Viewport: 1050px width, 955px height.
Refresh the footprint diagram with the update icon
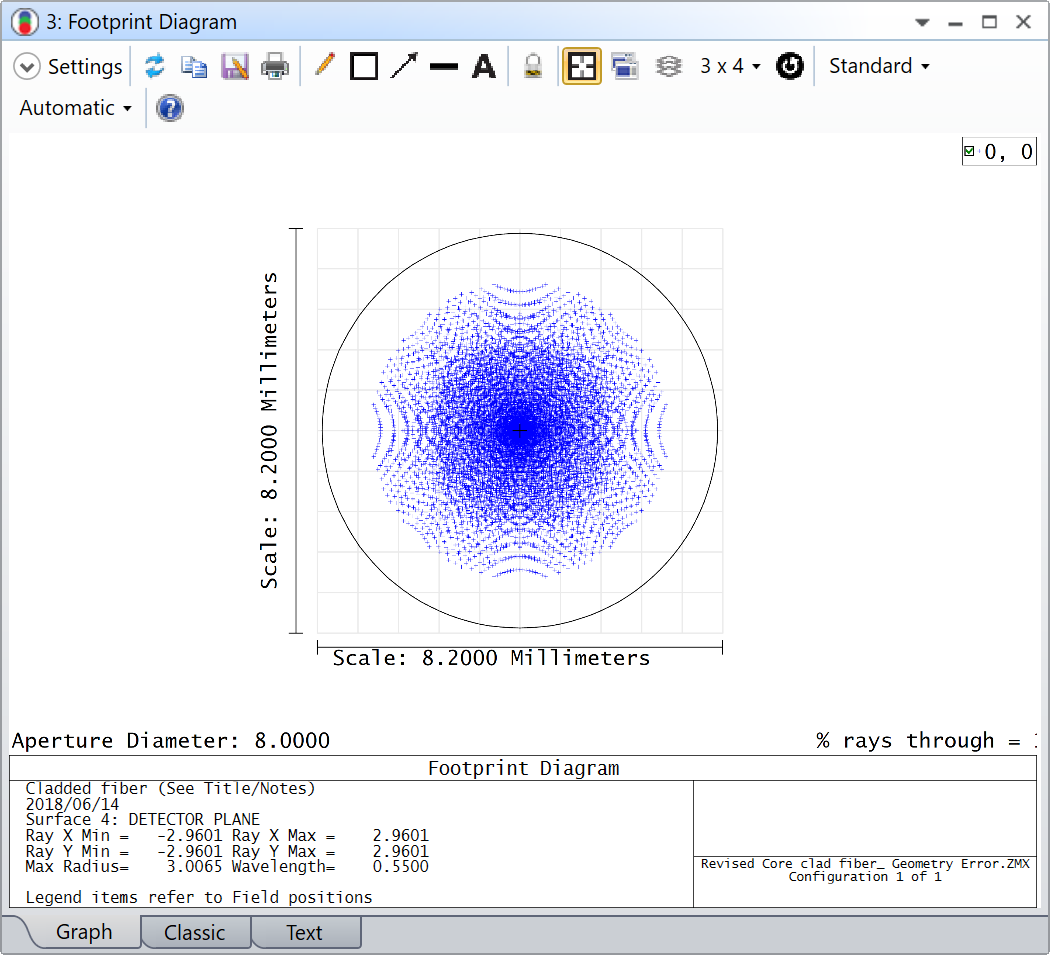point(155,66)
